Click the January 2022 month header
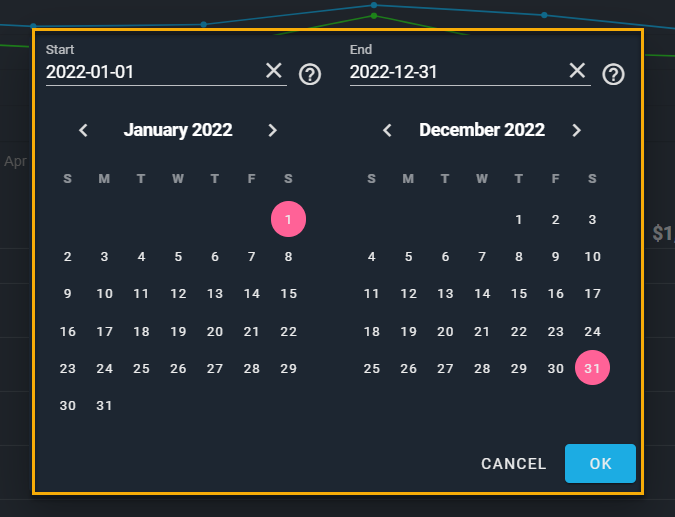The image size is (675, 517). 178,130
